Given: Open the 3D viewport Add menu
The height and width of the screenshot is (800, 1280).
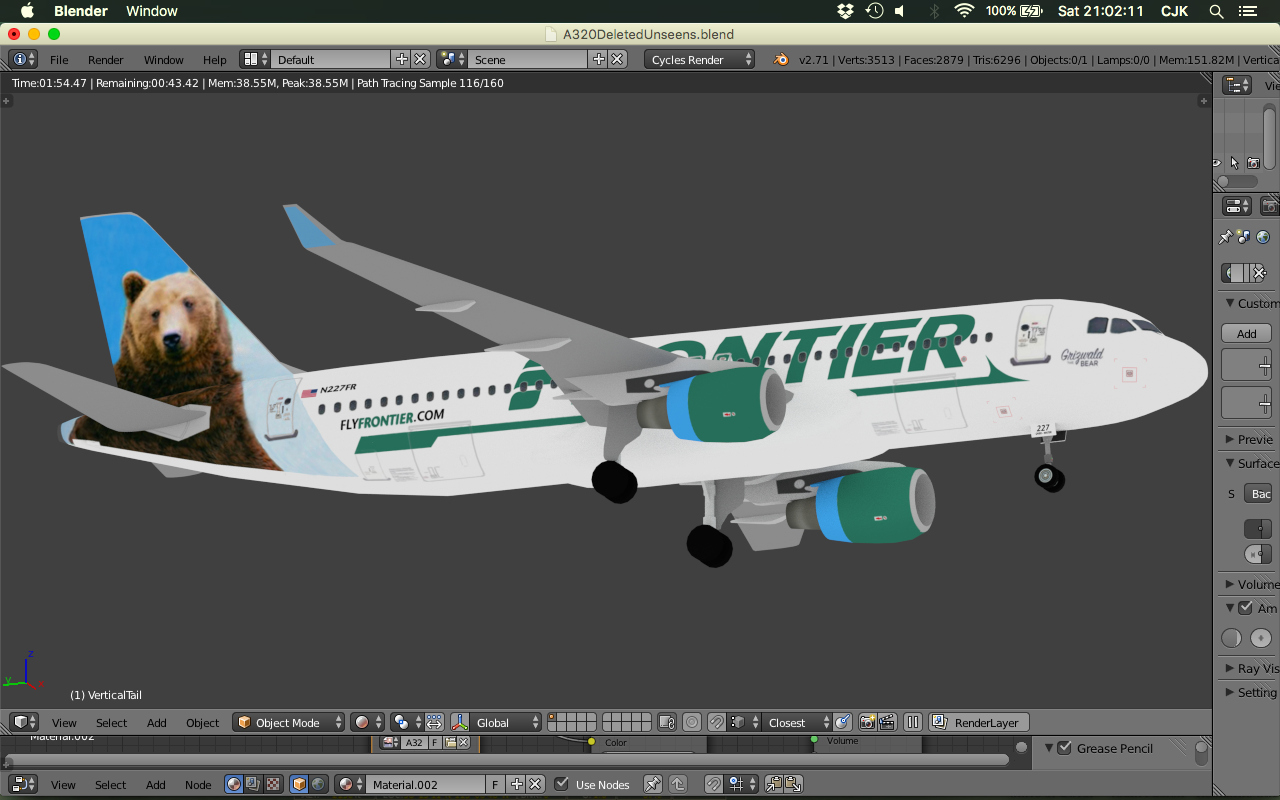Looking at the screenshot, I should click(157, 723).
